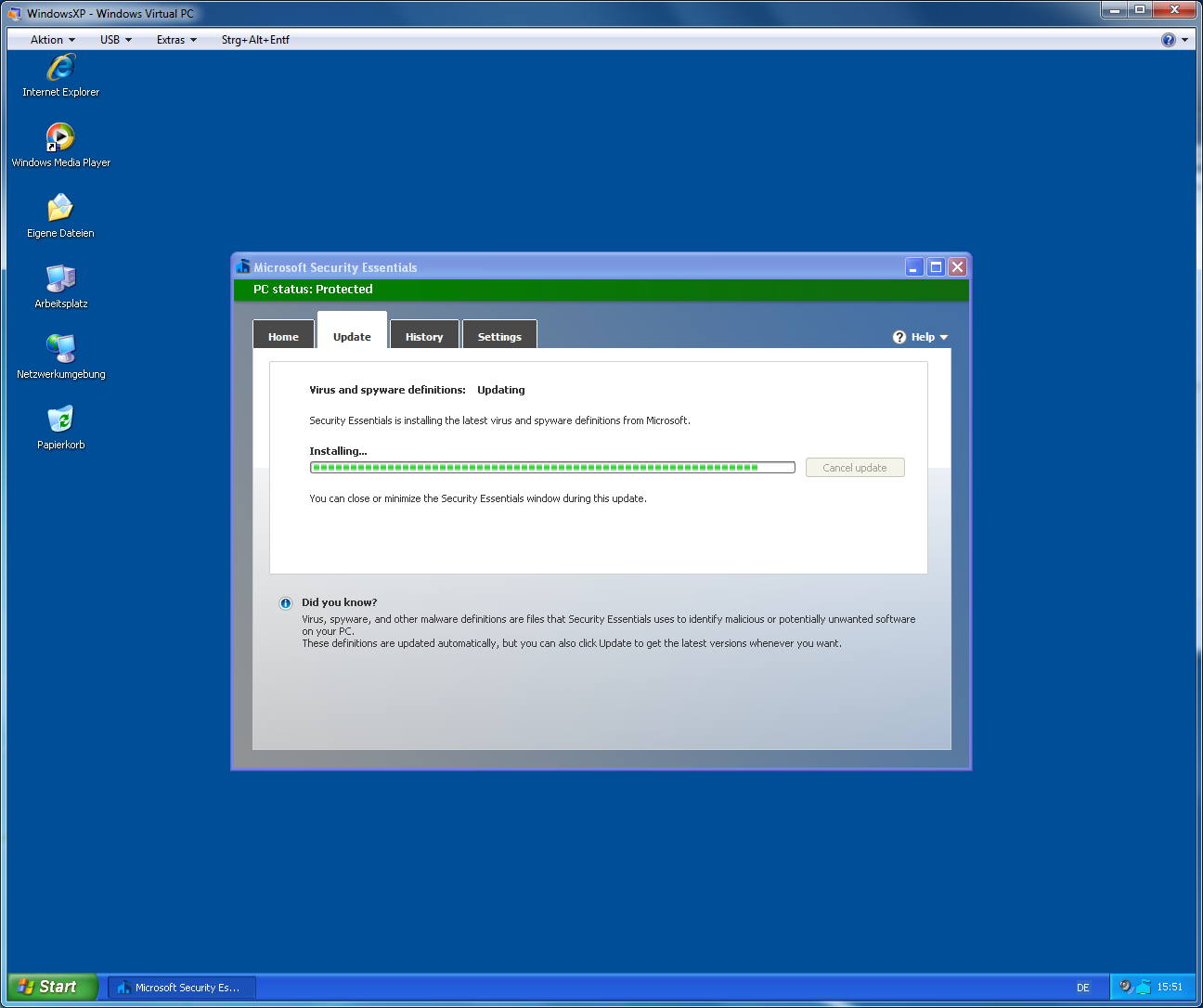Image resolution: width=1203 pixels, height=1008 pixels.
Task: Click the Did you know info icon
Action: pos(286,603)
